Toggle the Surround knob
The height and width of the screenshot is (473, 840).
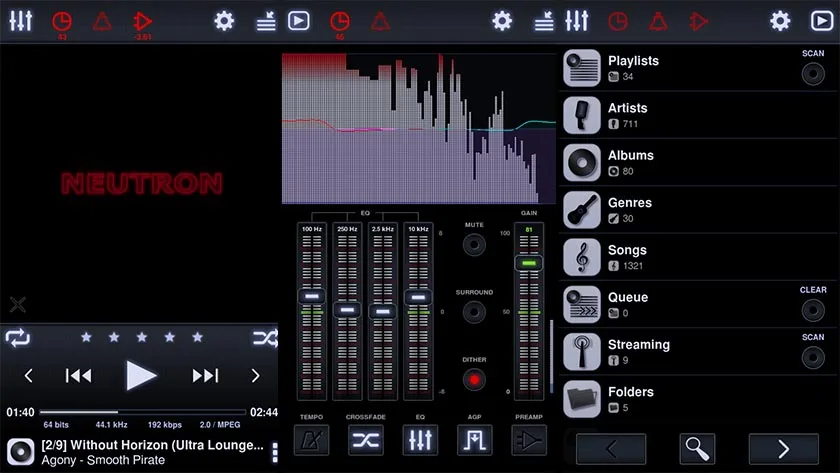click(x=474, y=312)
